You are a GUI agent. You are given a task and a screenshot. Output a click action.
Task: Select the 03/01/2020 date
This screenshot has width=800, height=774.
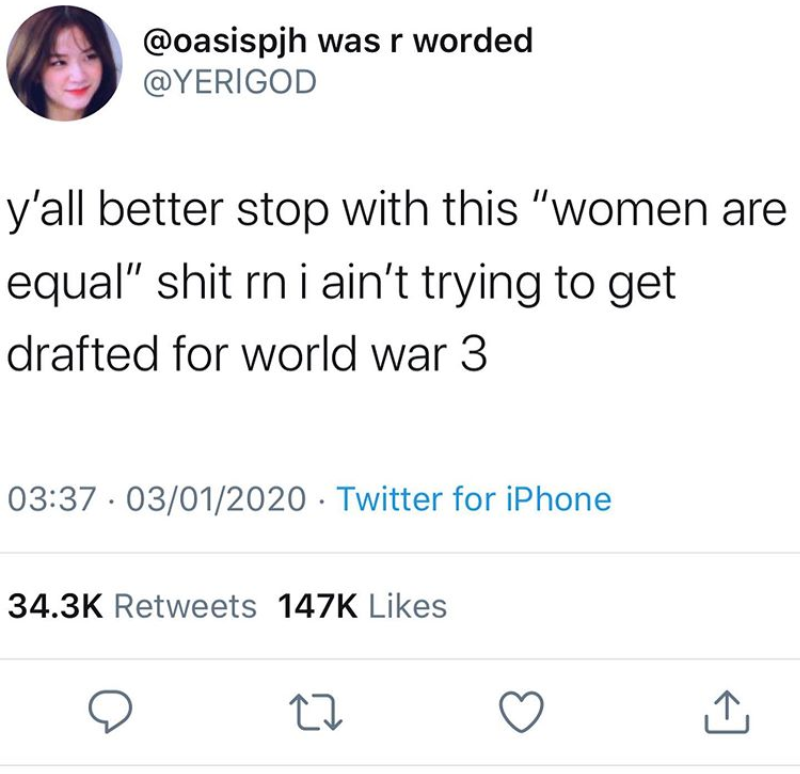[216, 498]
